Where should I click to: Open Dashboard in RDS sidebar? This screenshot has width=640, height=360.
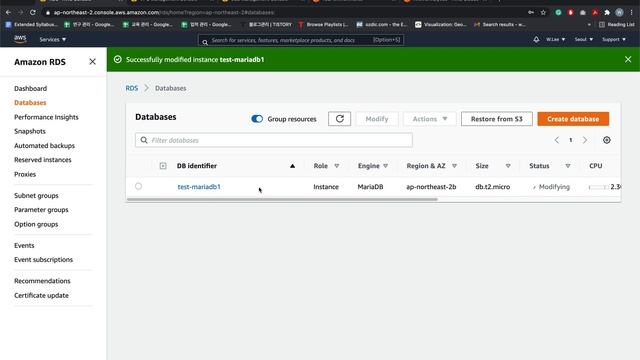pos(30,88)
